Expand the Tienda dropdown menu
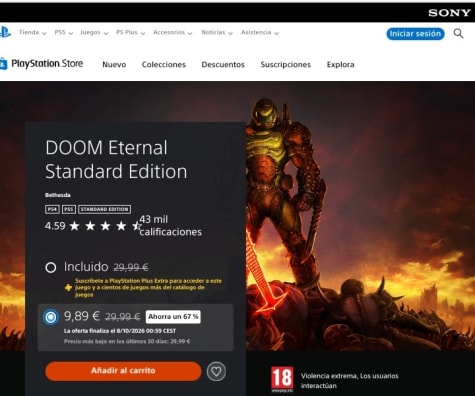This screenshot has width=475, height=396. tap(33, 32)
